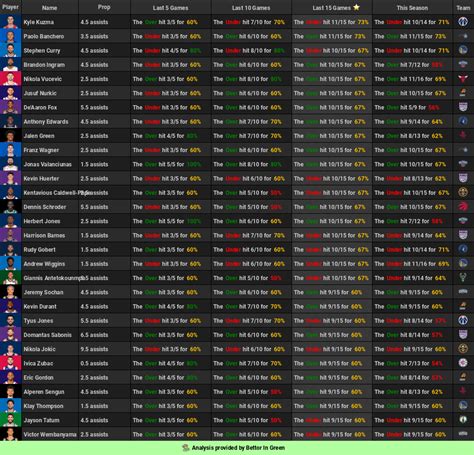Click the Spurs logo in Jeremy Sochan's row
Screen dimensions: 474x455
click(x=463, y=292)
